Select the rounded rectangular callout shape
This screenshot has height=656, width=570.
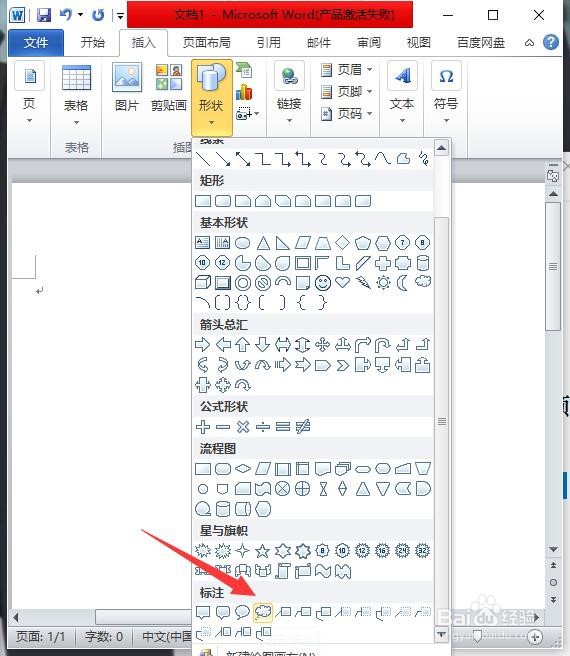pyautogui.click(x=223, y=612)
